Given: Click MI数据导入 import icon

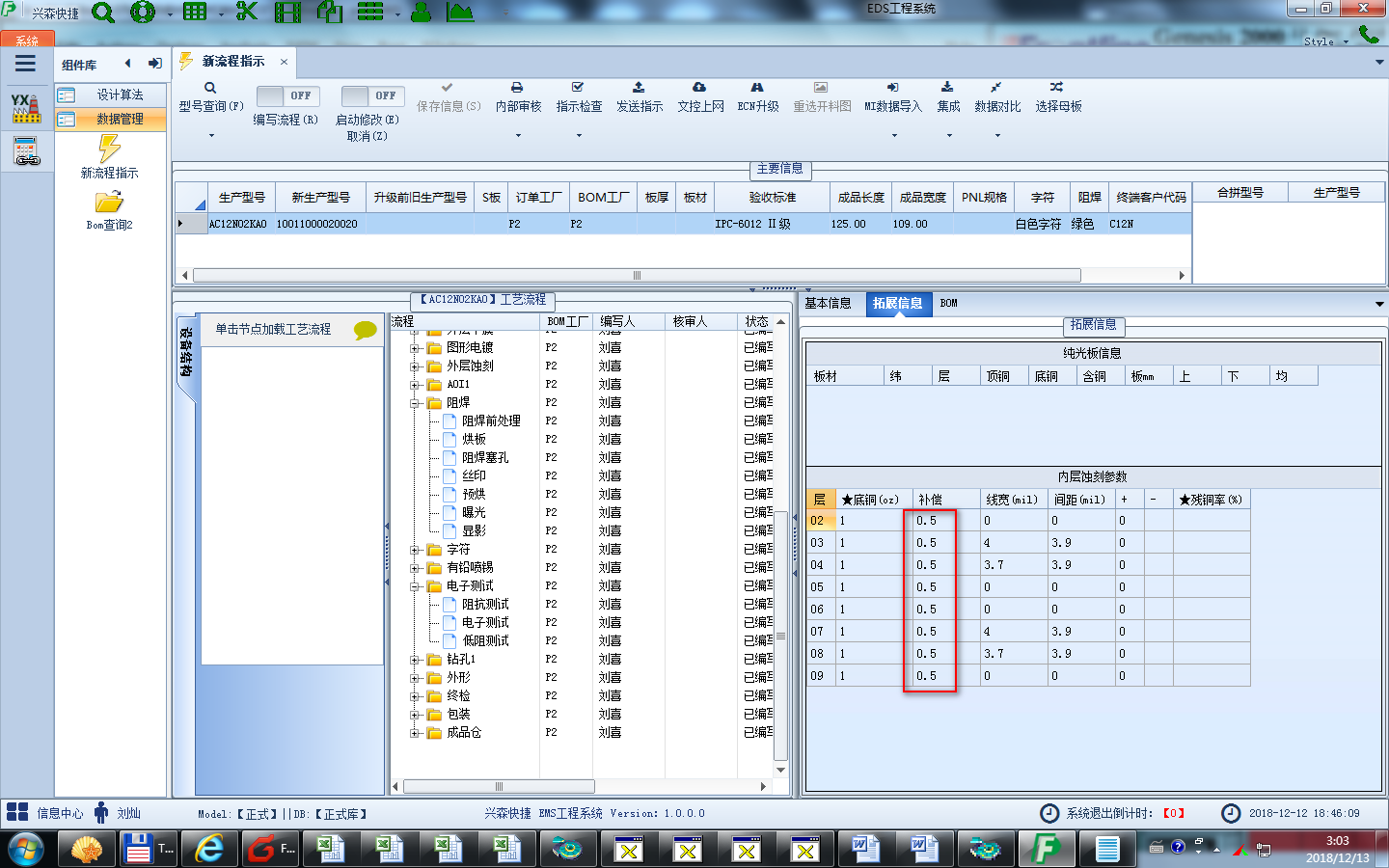Looking at the screenshot, I should click(x=892, y=87).
